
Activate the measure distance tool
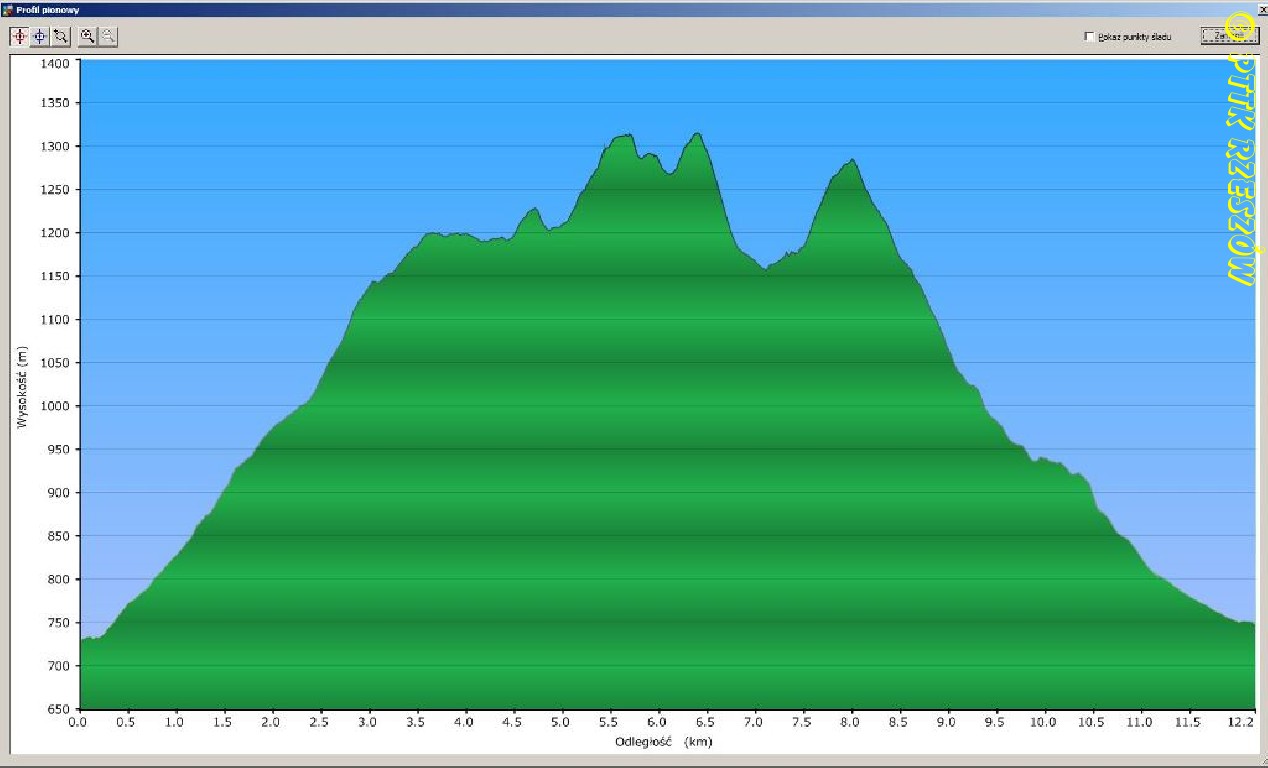point(60,36)
